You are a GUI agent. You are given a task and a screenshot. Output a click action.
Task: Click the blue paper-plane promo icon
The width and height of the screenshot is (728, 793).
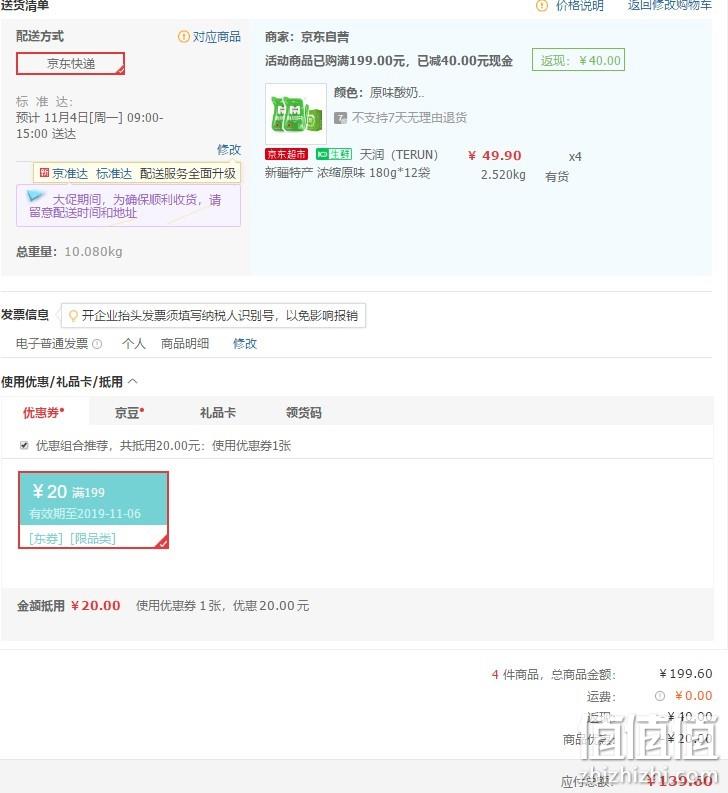click(35, 196)
